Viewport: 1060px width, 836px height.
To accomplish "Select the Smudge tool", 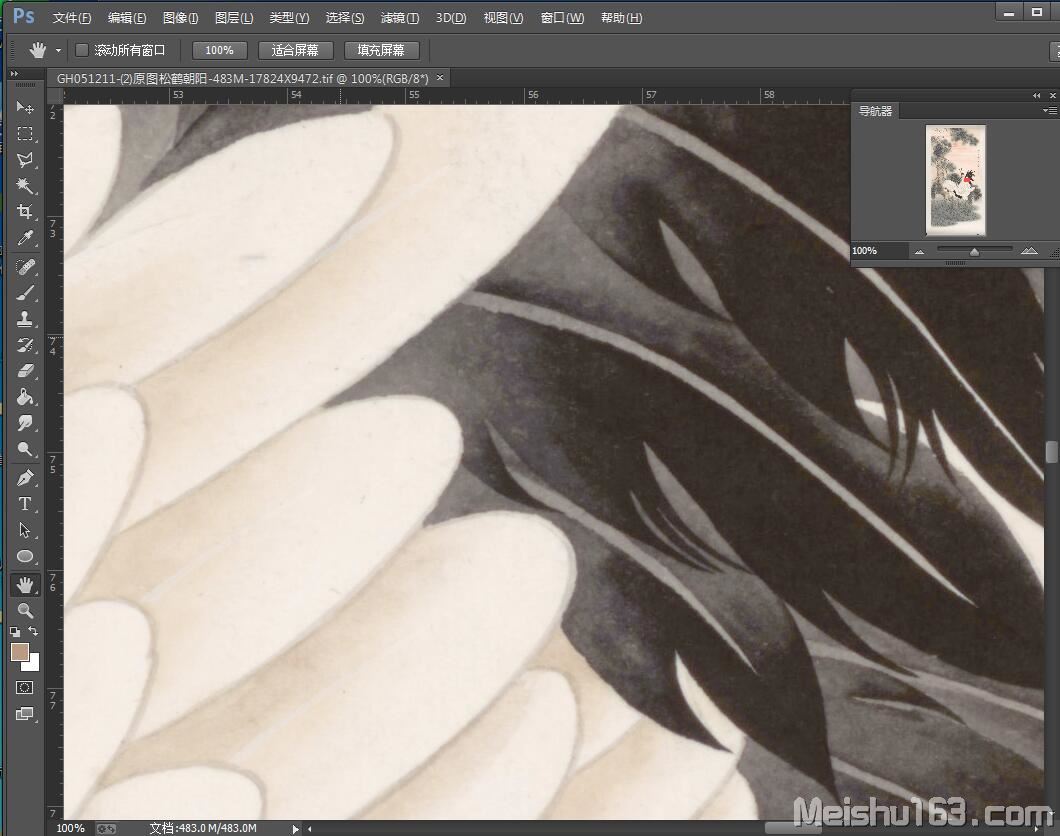I will pos(25,423).
